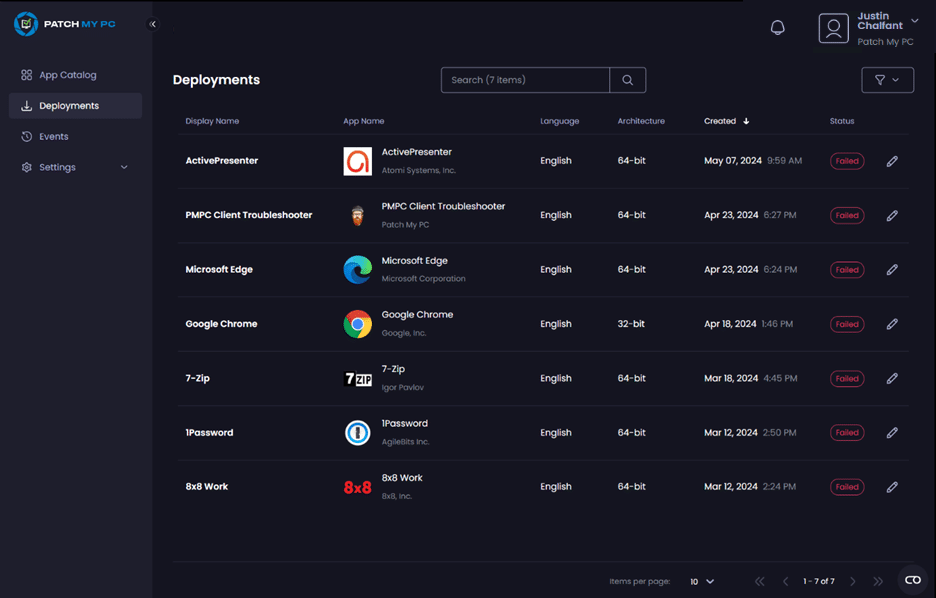Click the edit pencil for Google Chrome

[892, 324]
